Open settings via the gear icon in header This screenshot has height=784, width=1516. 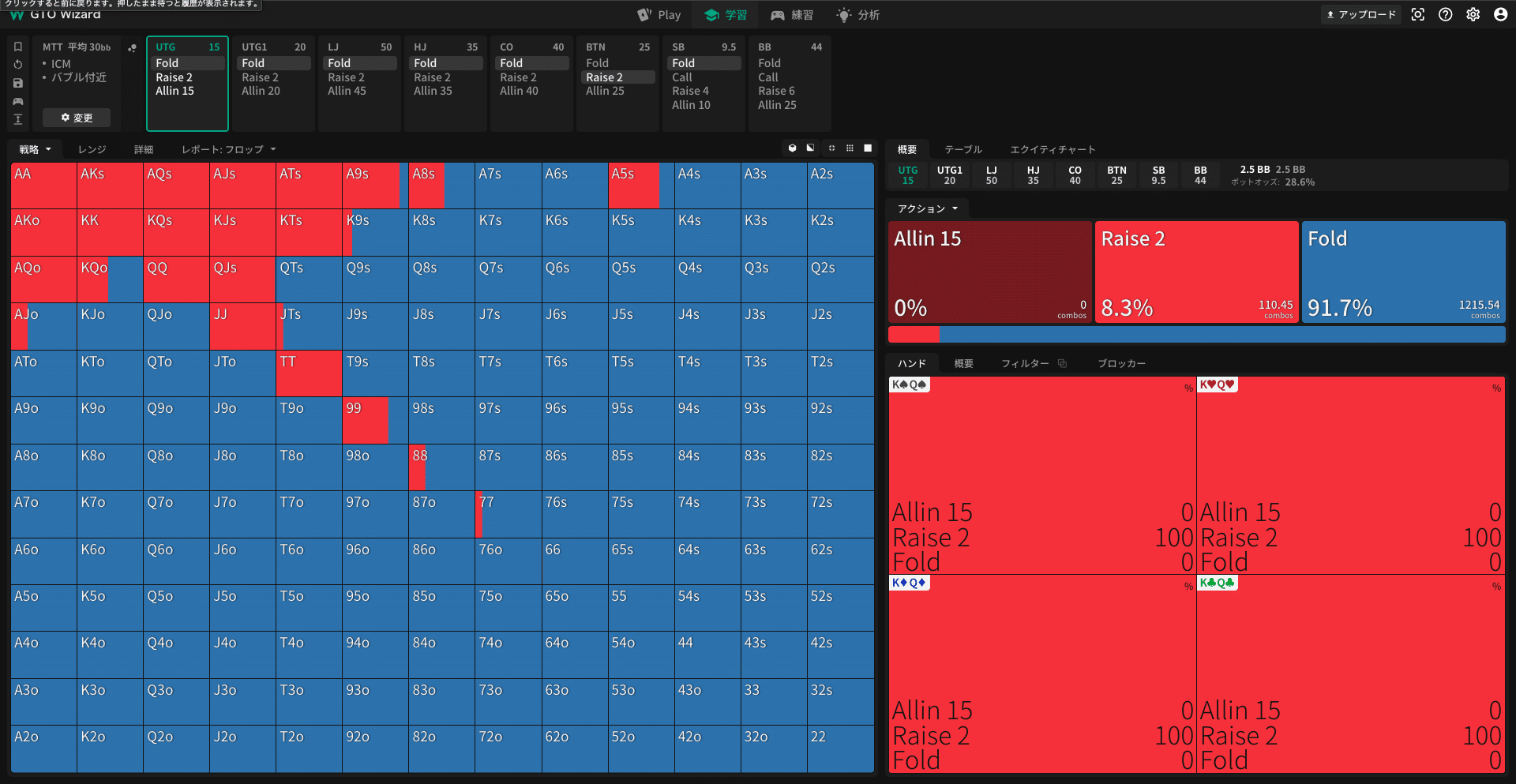tap(1473, 14)
